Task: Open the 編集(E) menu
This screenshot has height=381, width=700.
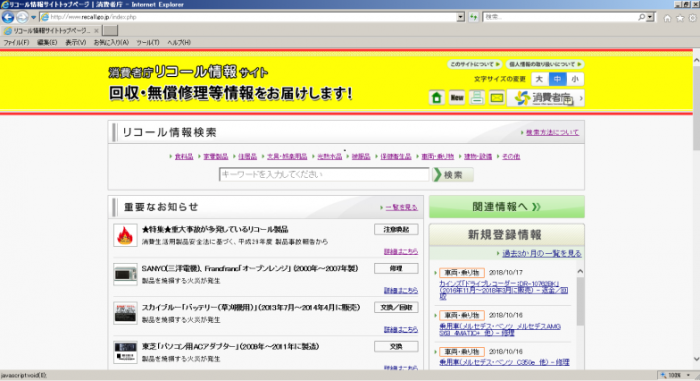Action: pos(47,42)
